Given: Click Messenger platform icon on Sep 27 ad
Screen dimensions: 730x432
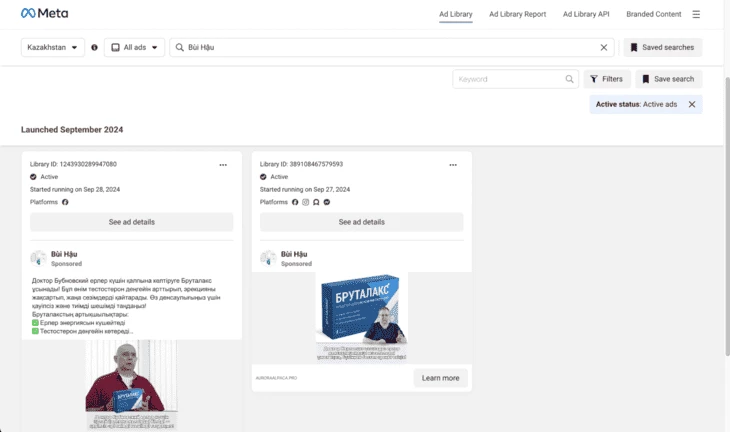Looking at the screenshot, I should tap(327, 202).
